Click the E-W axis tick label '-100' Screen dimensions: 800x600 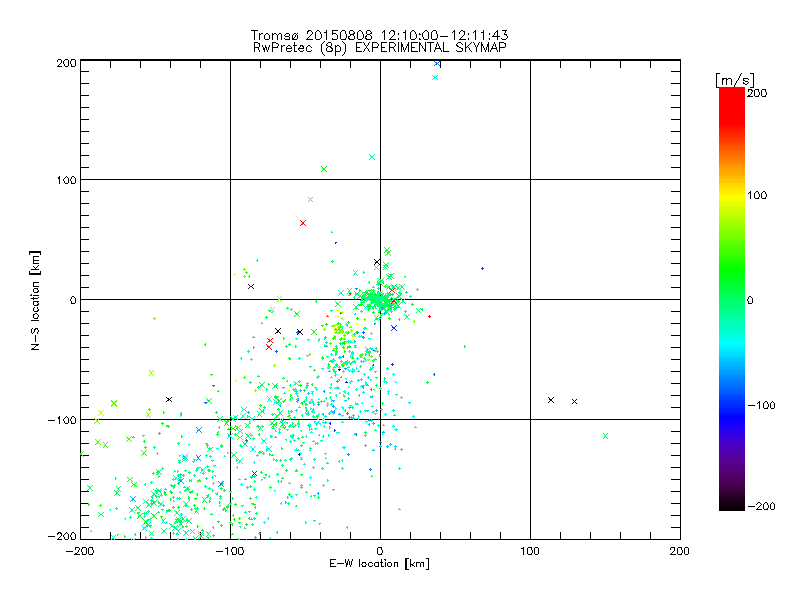(230, 551)
